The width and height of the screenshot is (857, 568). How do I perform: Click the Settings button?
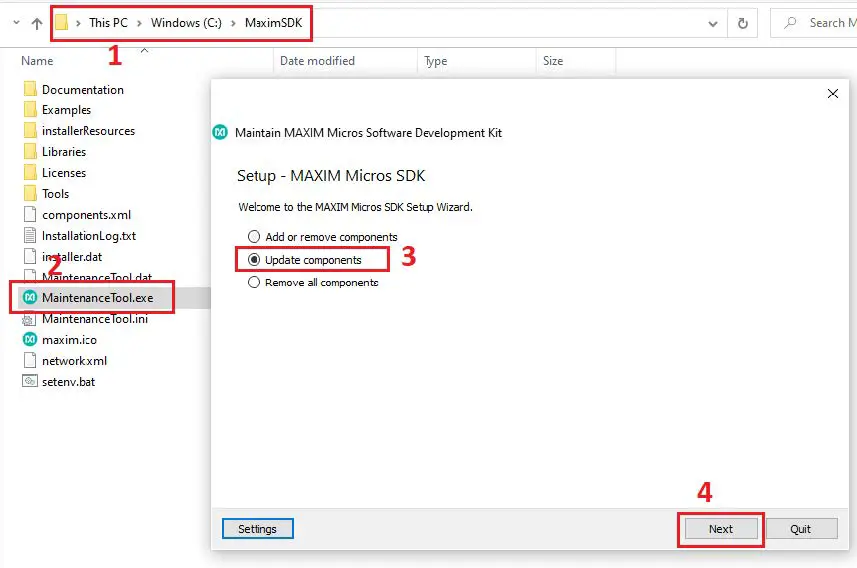pyautogui.click(x=257, y=529)
